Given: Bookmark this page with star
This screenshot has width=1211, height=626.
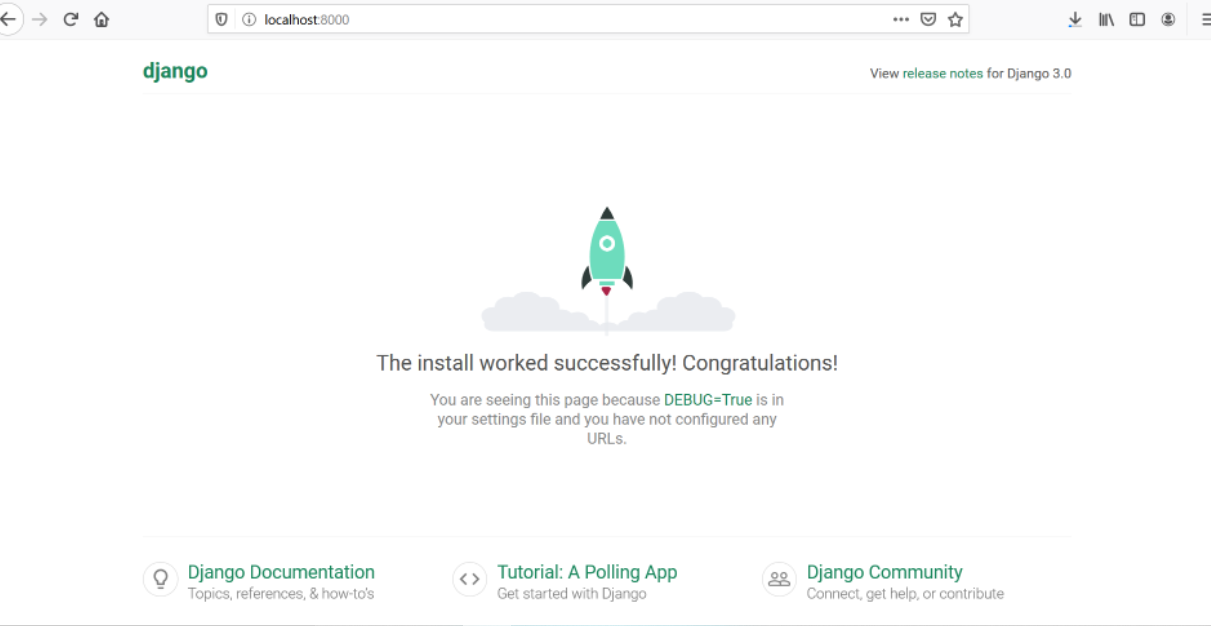Looking at the screenshot, I should click(955, 19).
